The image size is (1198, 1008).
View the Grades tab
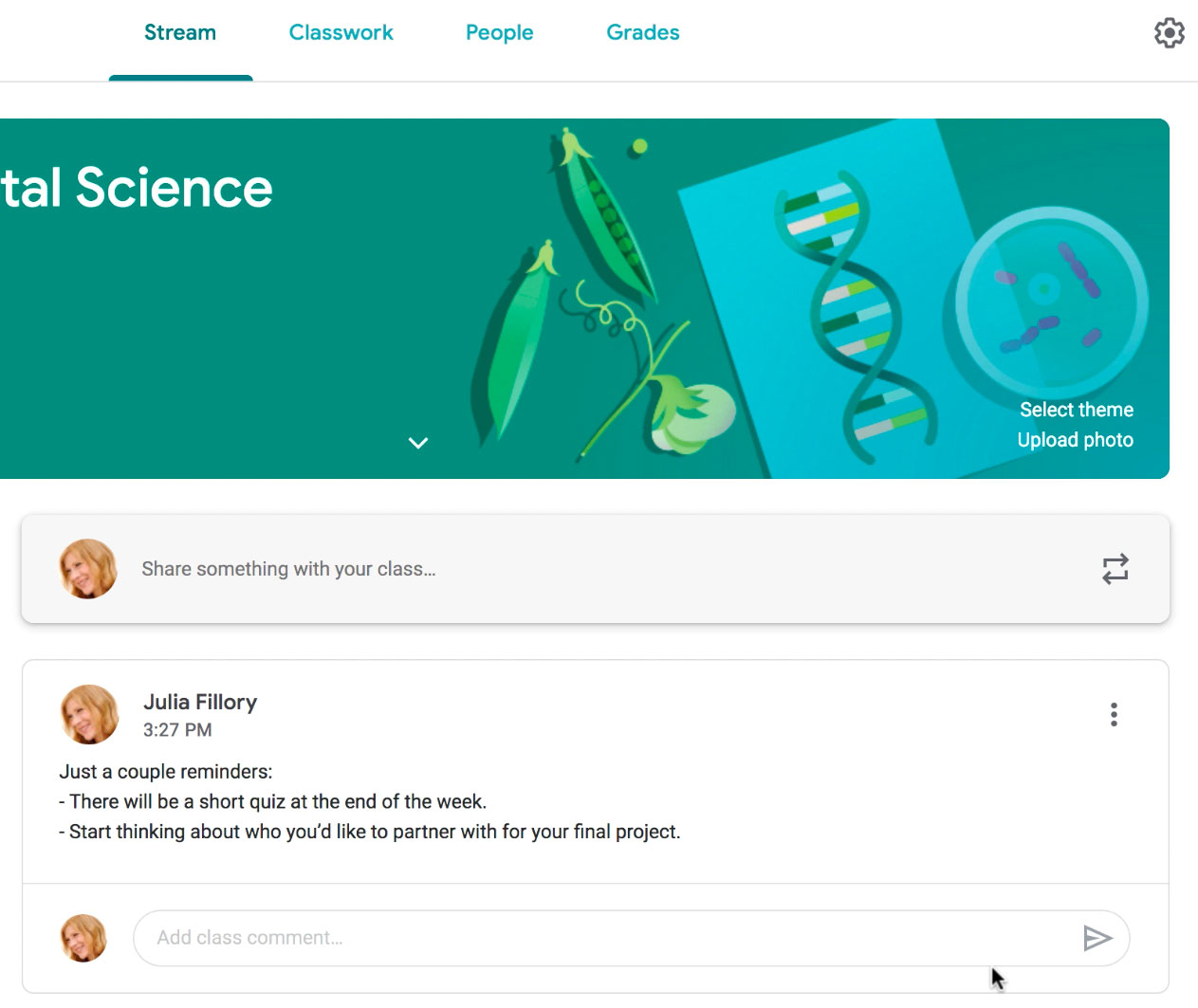click(x=642, y=33)
